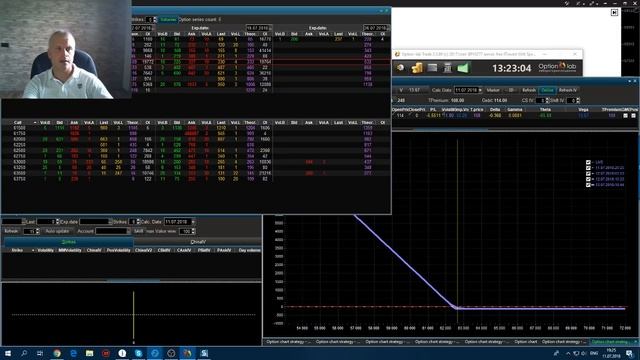Screen dimensions: 640x360
Task: Switch to third Option chart strategy tab
Action: click(x=387, y=342)
